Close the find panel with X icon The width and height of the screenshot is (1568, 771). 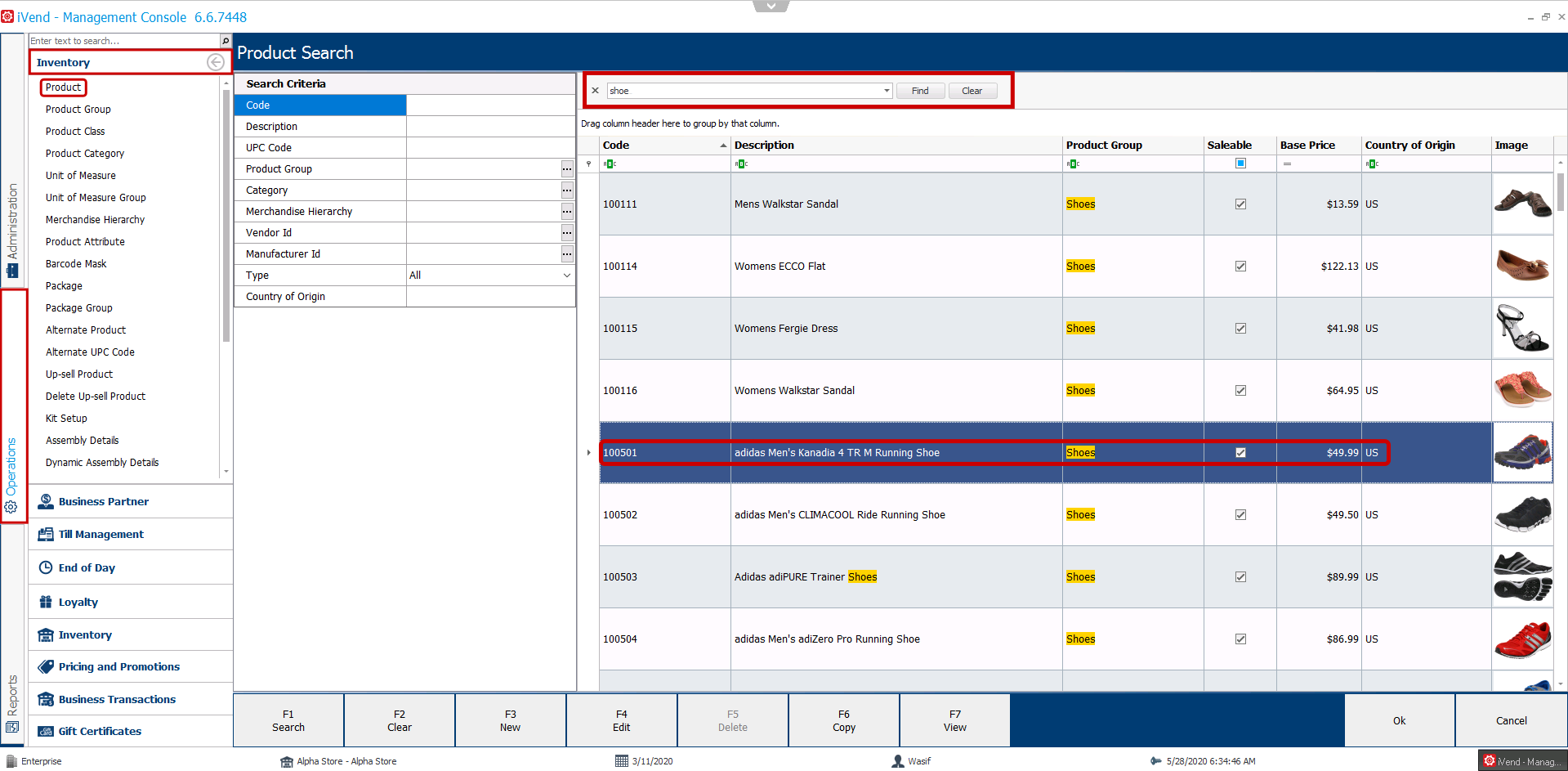[x=595, y=91]
